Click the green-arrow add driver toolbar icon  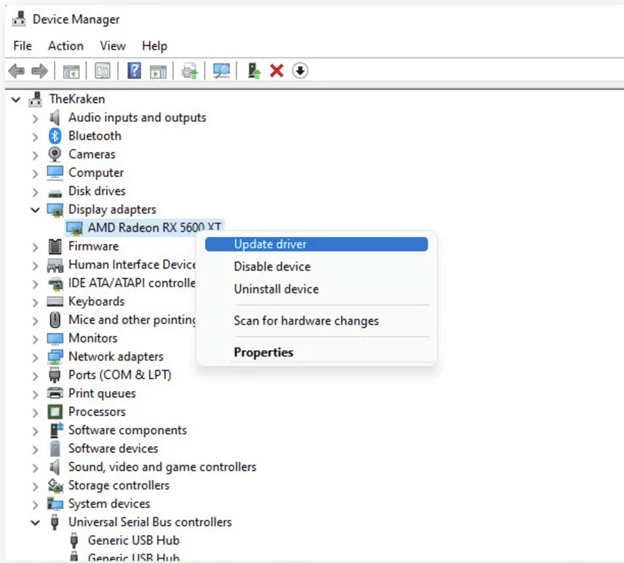[254, 71]
